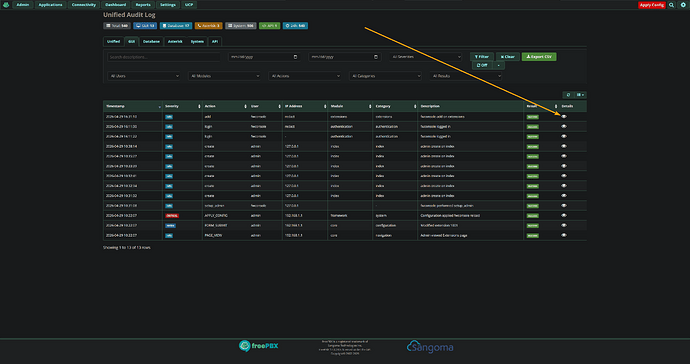Click the first mm/dd/yyyy date field
This screenshot has width=690, height=364.
pos(264,57)
